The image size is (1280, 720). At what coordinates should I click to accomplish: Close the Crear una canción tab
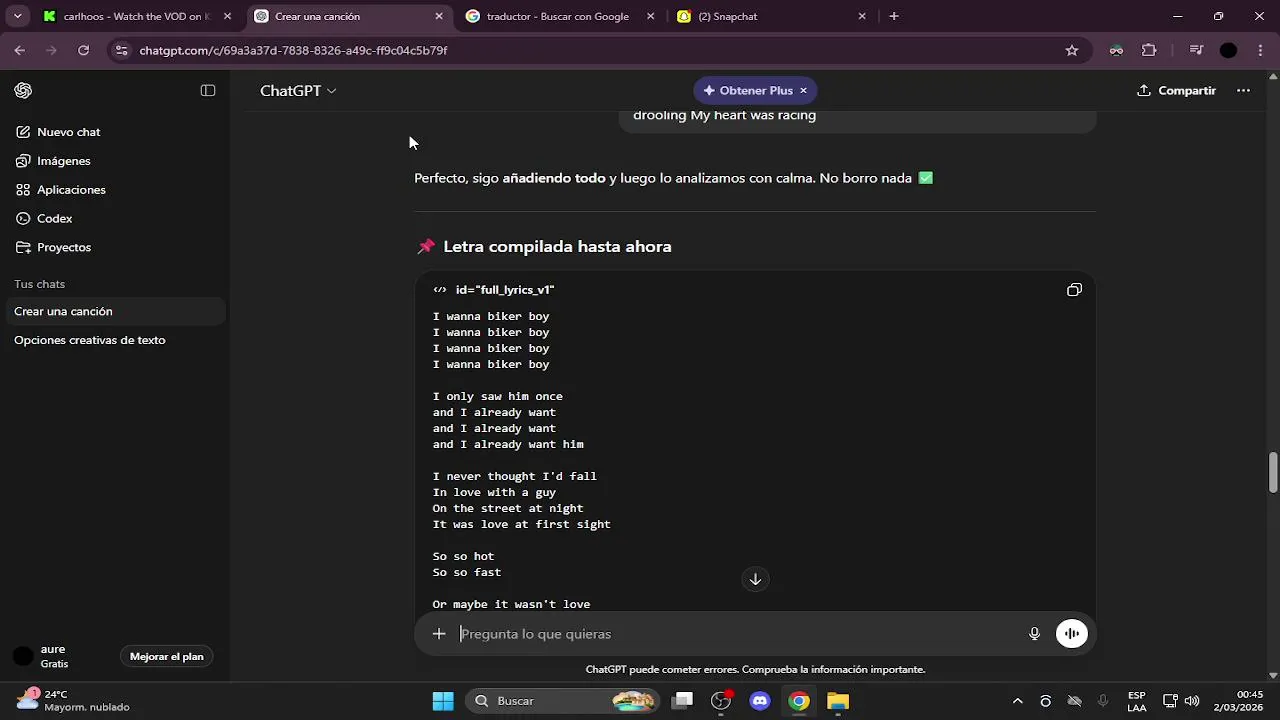point(439,16)
